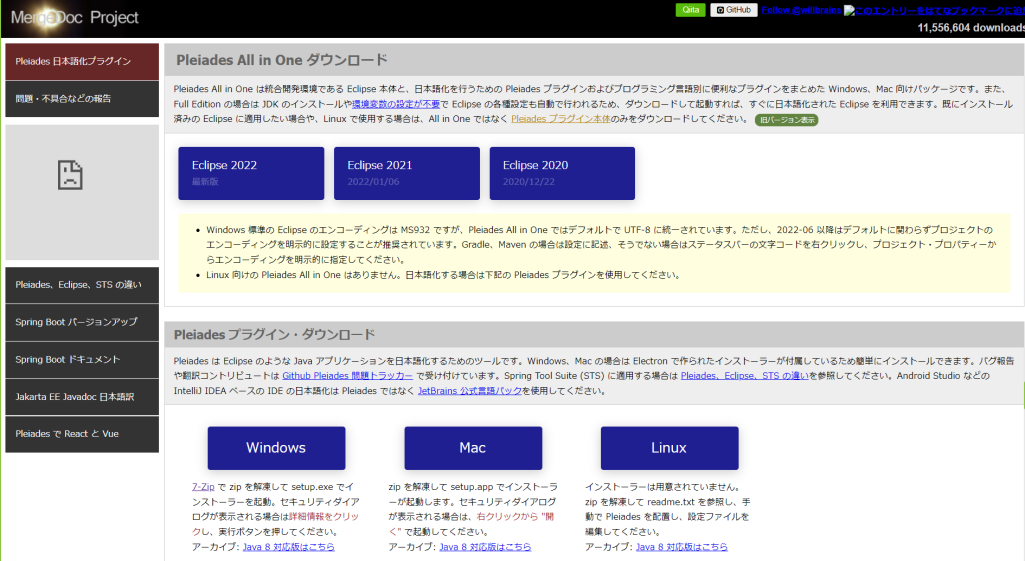The image size is (1025, 561).
Task: Open Spring Boot ドキュメント sidebar item
Action: click(x=82, y=360)
